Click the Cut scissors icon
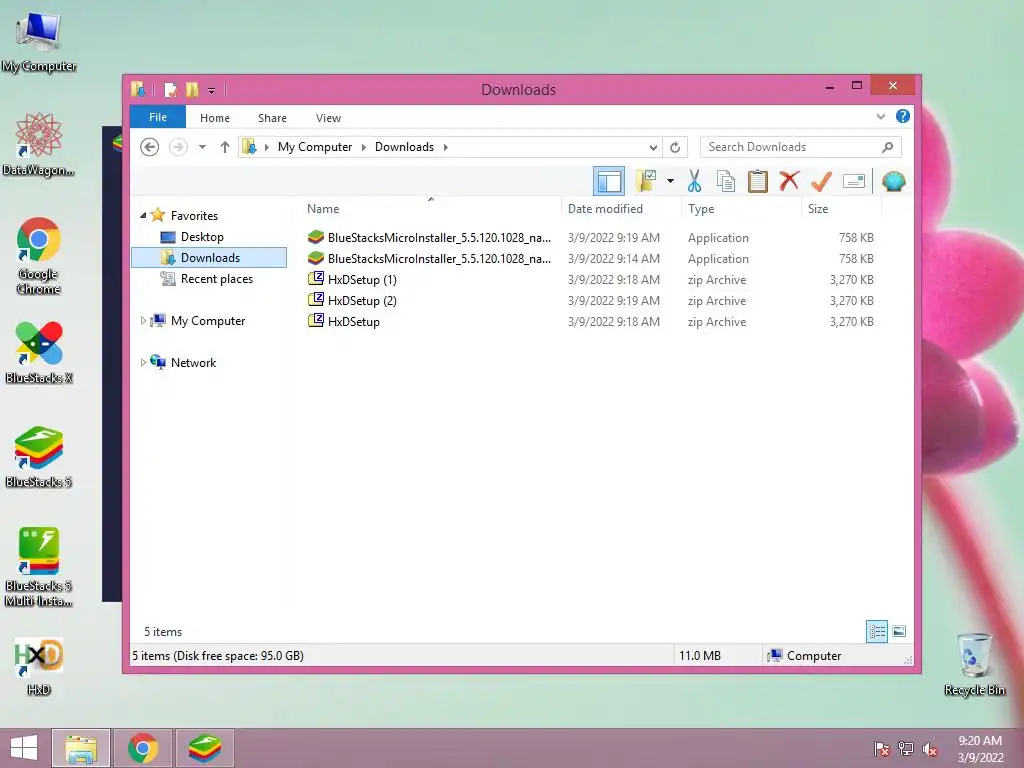 click(694, 181)
